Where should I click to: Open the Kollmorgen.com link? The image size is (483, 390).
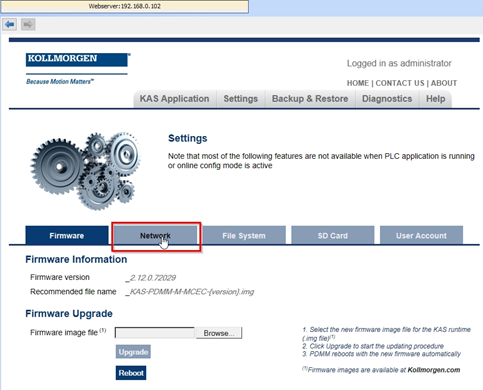pyautogui.click(x=434, y=370)
